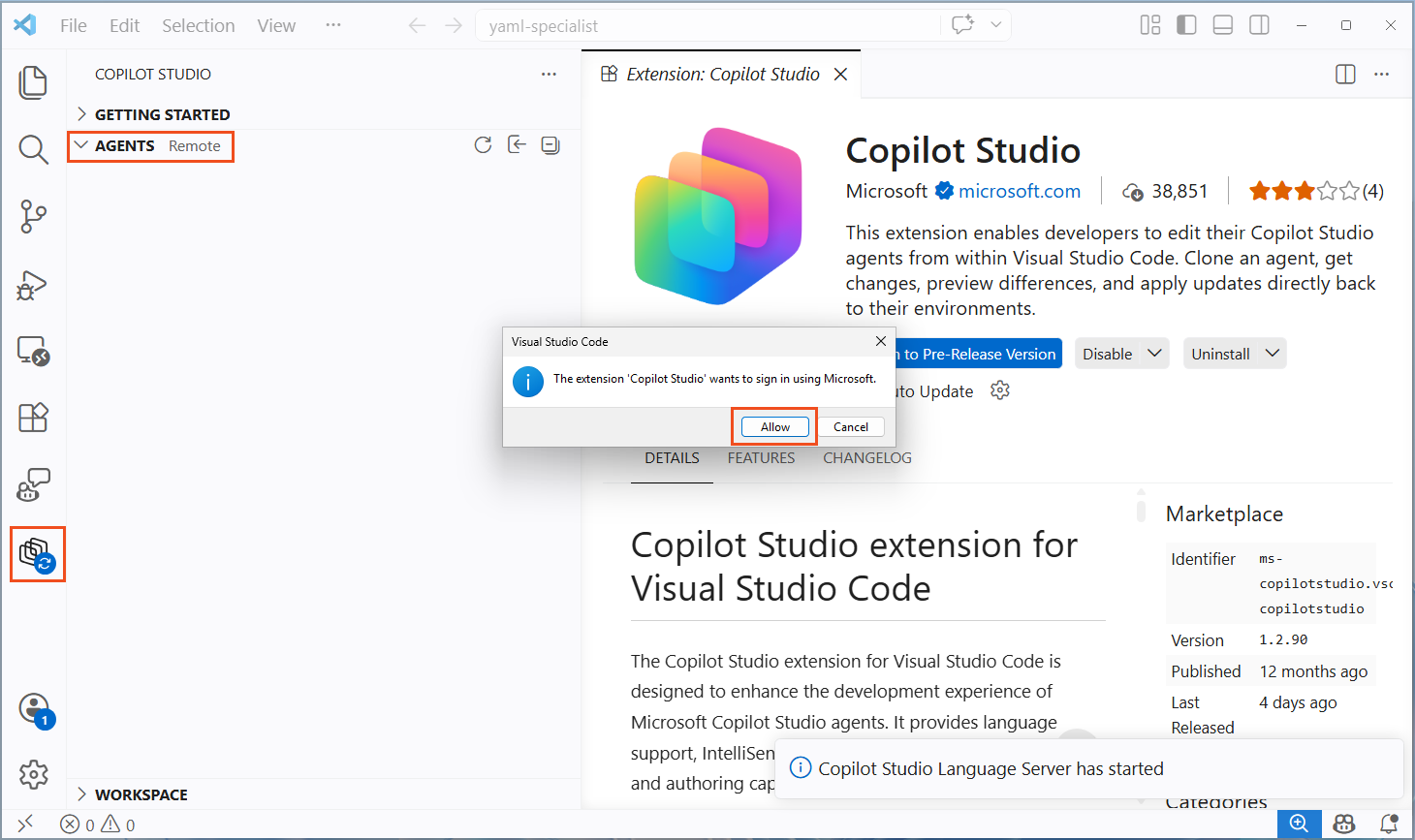Open the Copilot Studio activity bar icon
Screen dimensions: 1415x840
click(x=37, y=554)
